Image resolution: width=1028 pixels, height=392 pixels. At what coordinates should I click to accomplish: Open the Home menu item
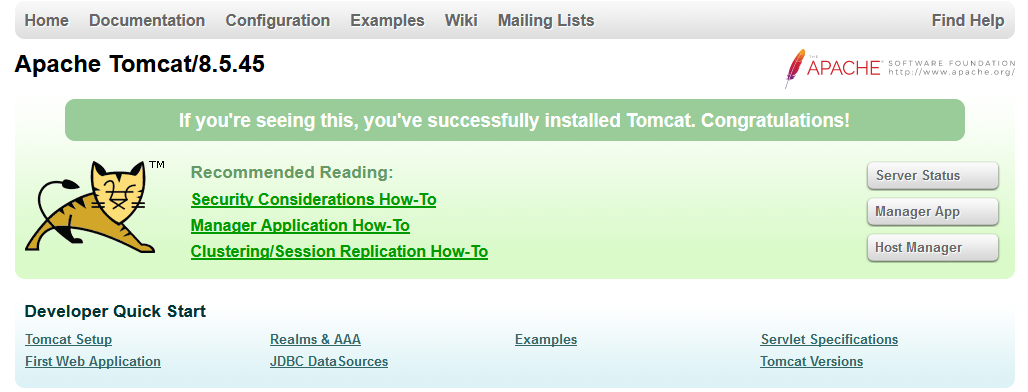pyautogui.click(x=47, y=20)
